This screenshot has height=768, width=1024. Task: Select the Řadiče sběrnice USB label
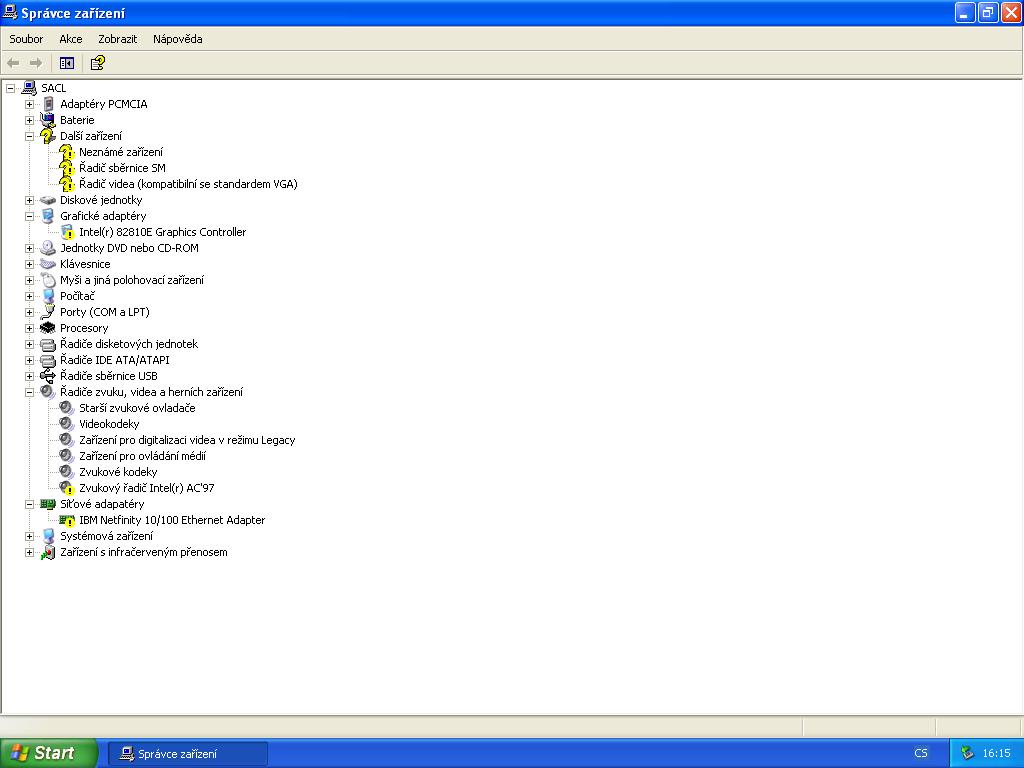click(108, 376)
